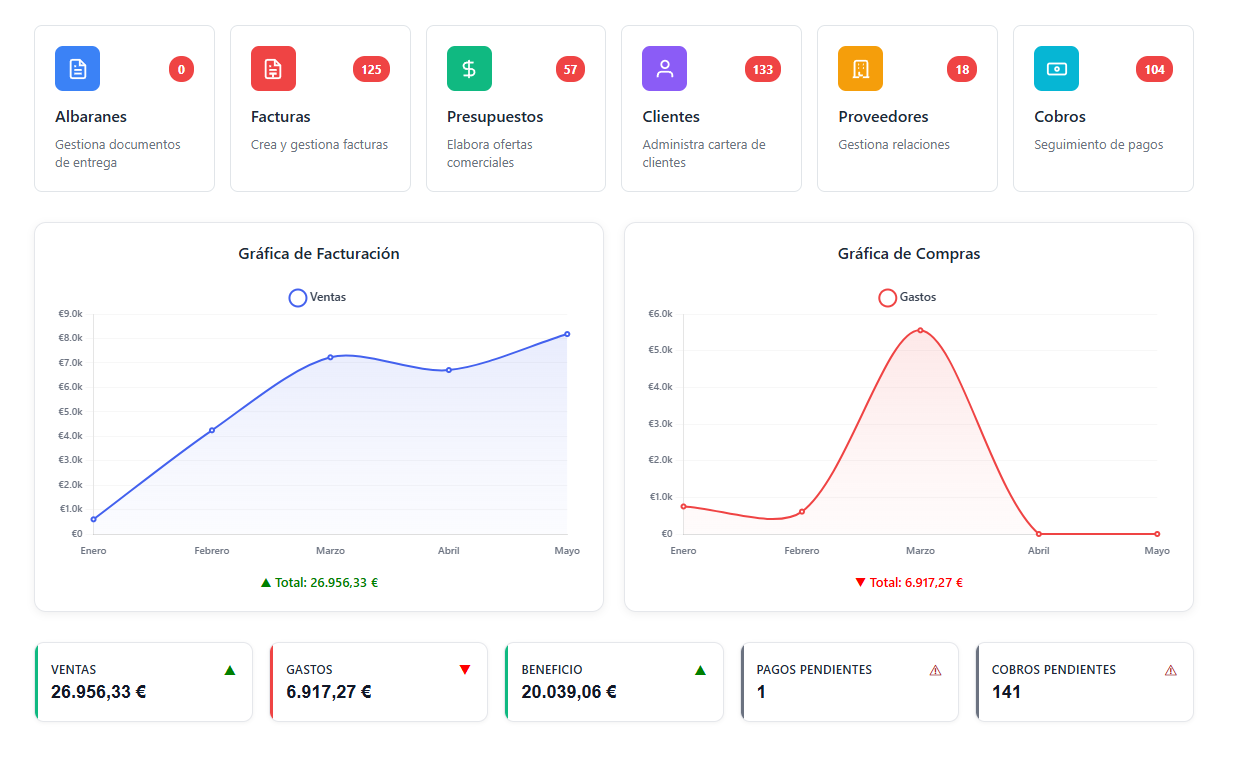Click Ventas chart data point for Marzo
This screenshot has width=1239, height=760.
click(330, 357)
